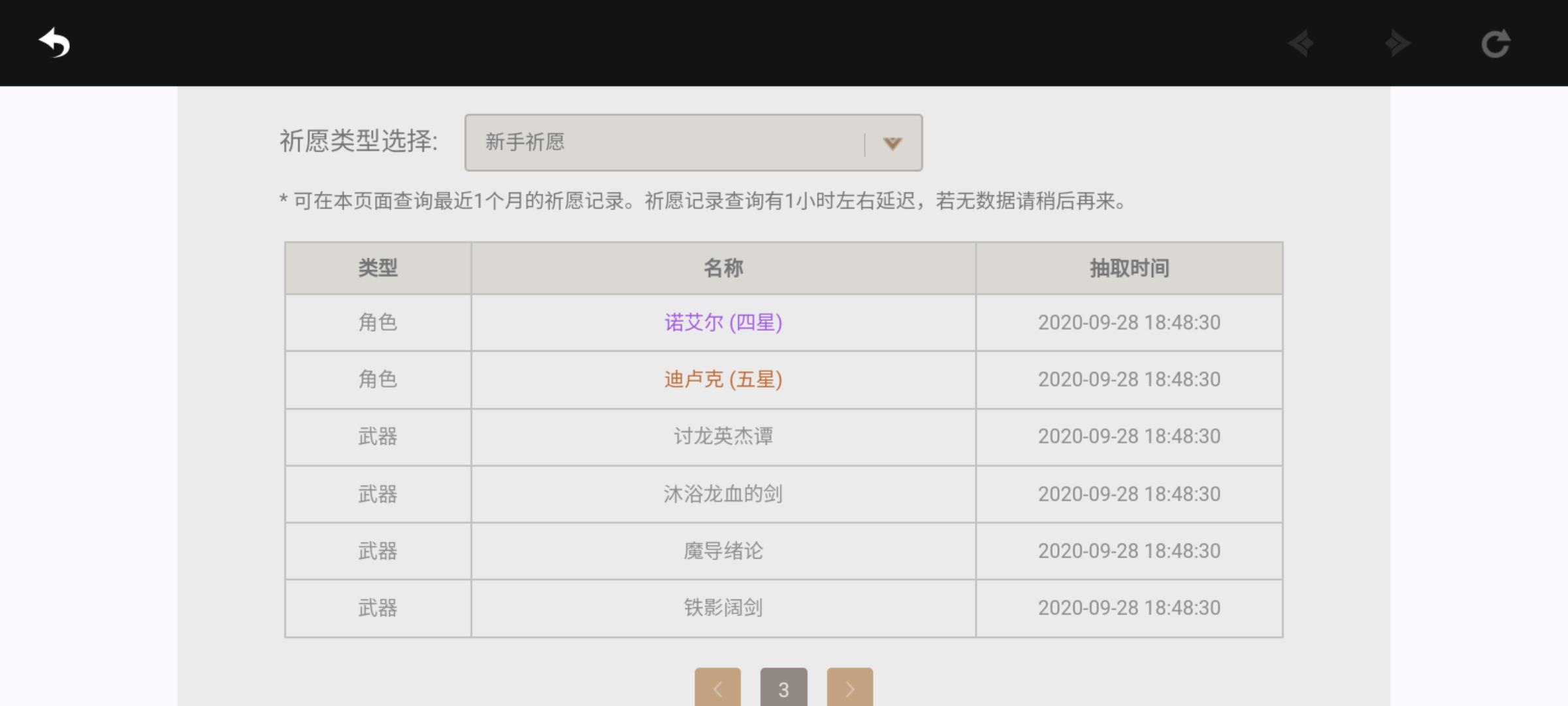Click the 抽取时间 column header
The width and height of the screenshot is (1568, 706).
(x=1129, y=268)
